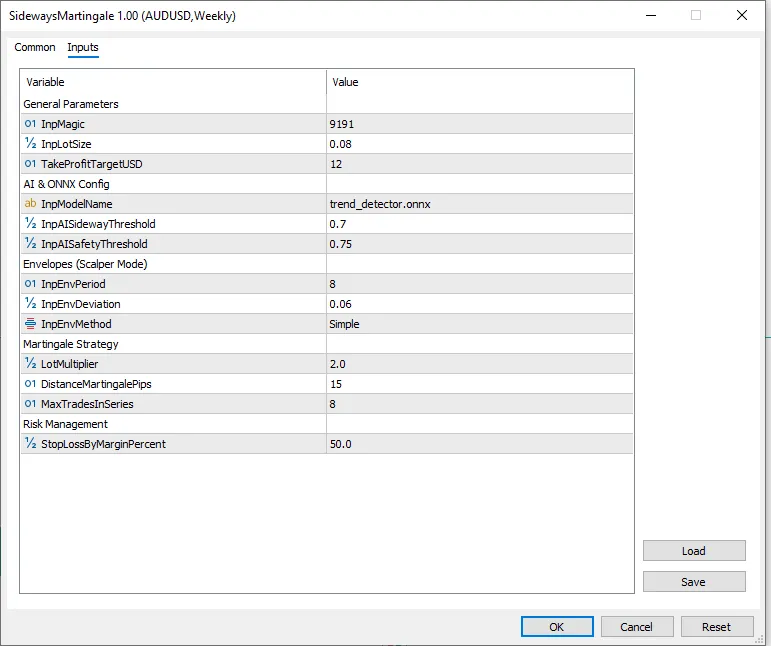Select the DistanceMartingalePips value 15
The width and height of the screenshot is (771, 646).
coord(480,384)
